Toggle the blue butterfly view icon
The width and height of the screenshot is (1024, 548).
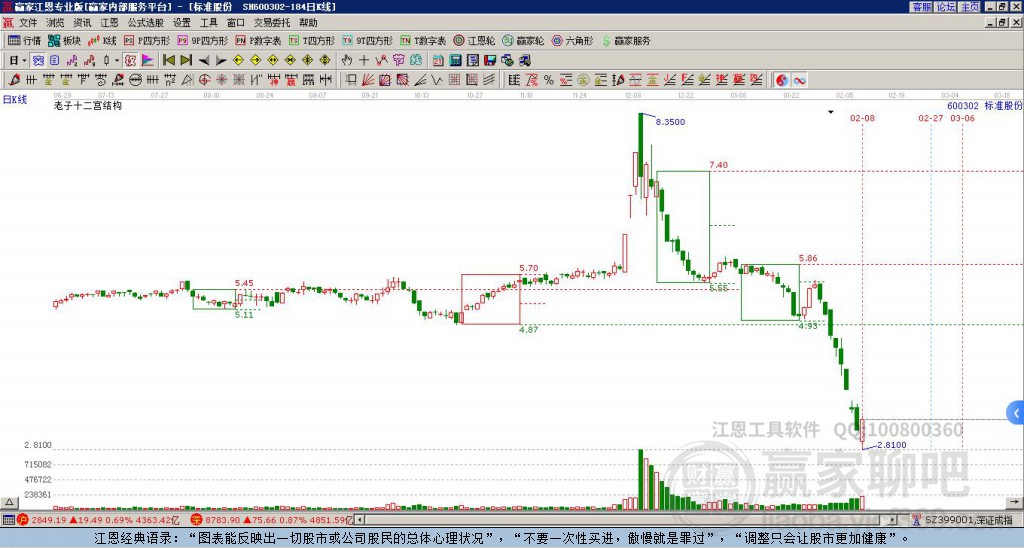(38, 60)
